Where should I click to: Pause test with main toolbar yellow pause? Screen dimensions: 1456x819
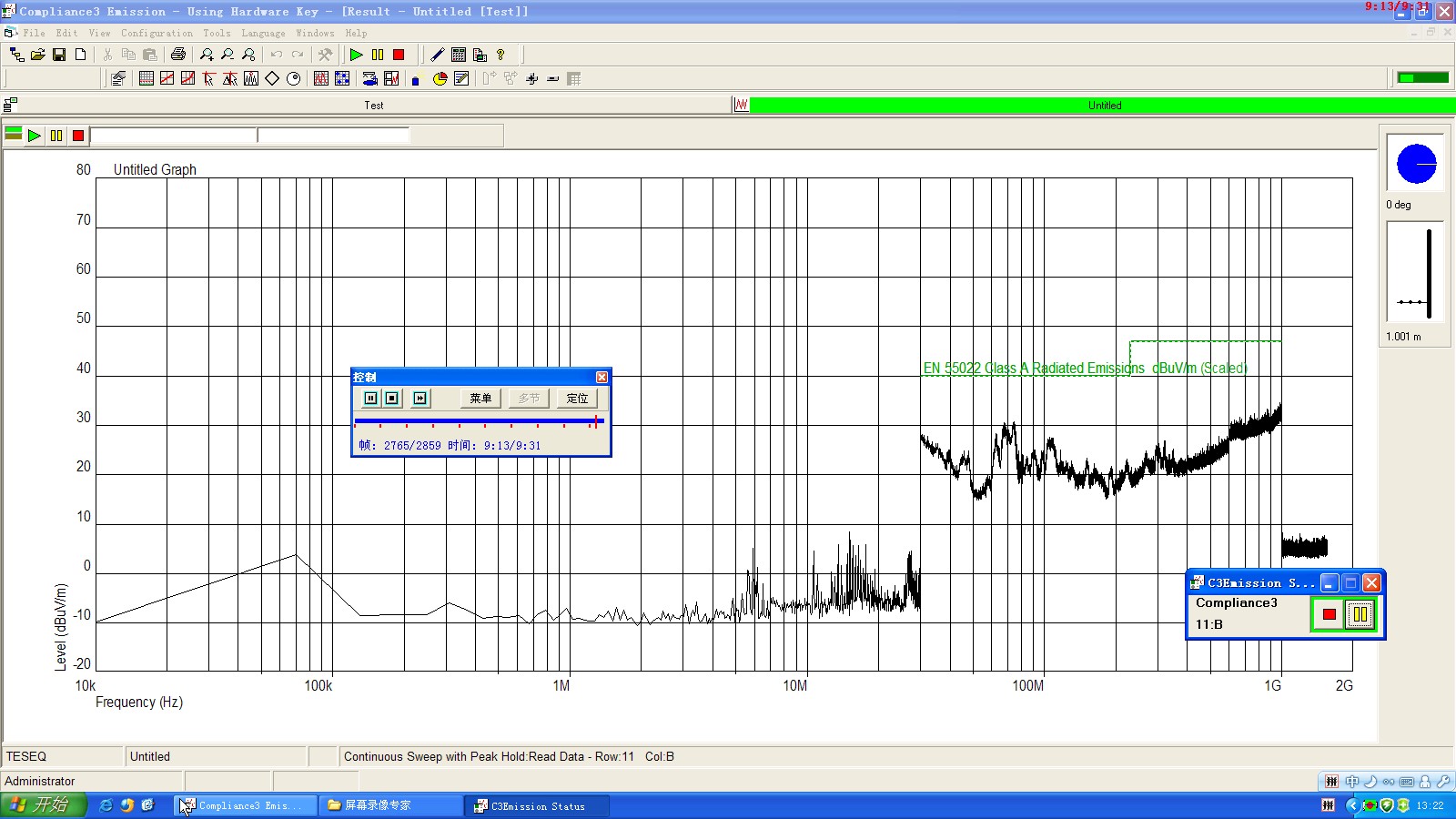378,55
